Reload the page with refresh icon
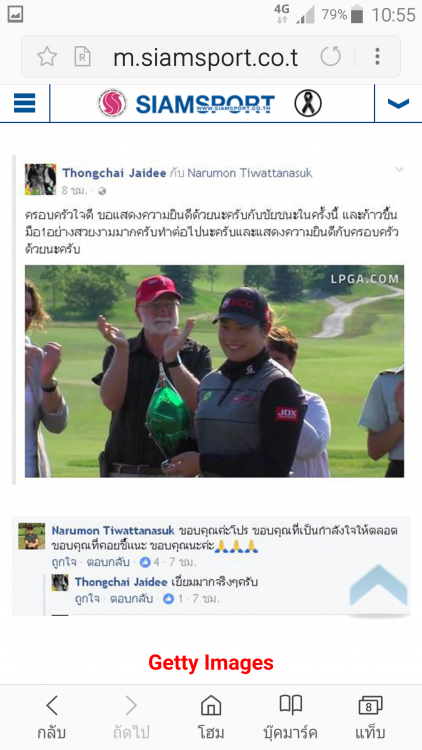Image resolution: width=422 pixels, height=750 pixels. (x=331, y=56)
